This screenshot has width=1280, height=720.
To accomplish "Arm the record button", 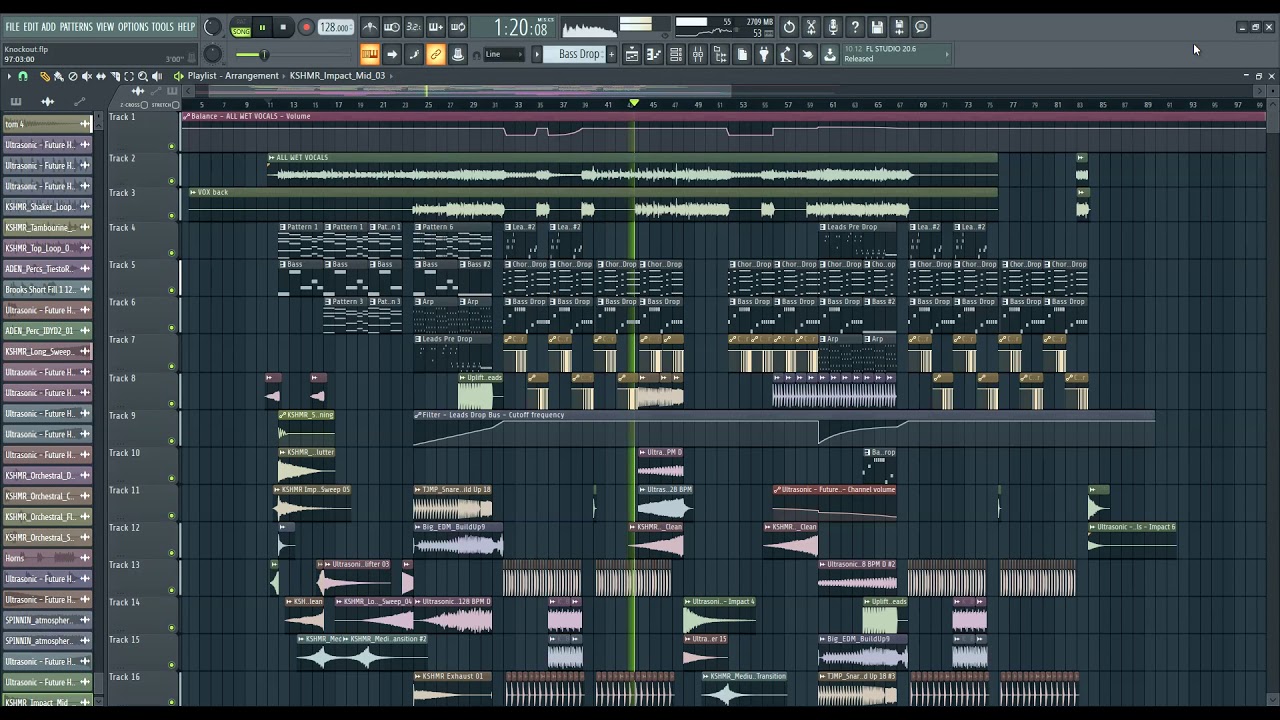I will click(x=306, y=28).
